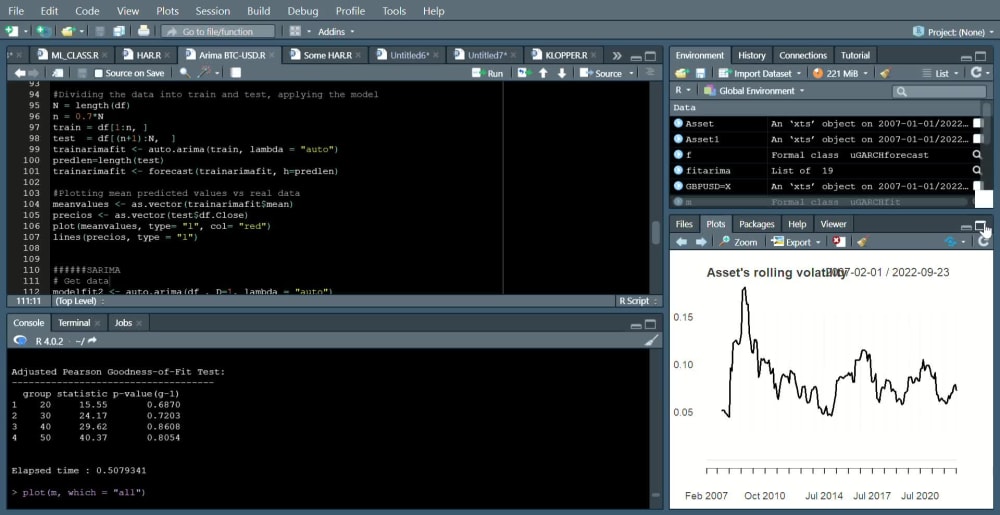The image size is (1000, 515).
Task: Switch to the Files tab
Action: (x=684, y=224)
